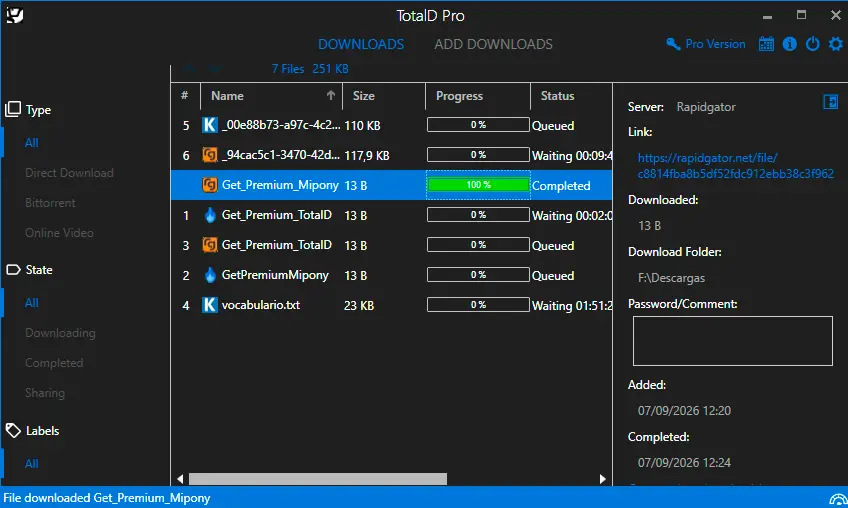848x508 pixels.
Task: Click the Completed status cell
Action: click(561, 186)
